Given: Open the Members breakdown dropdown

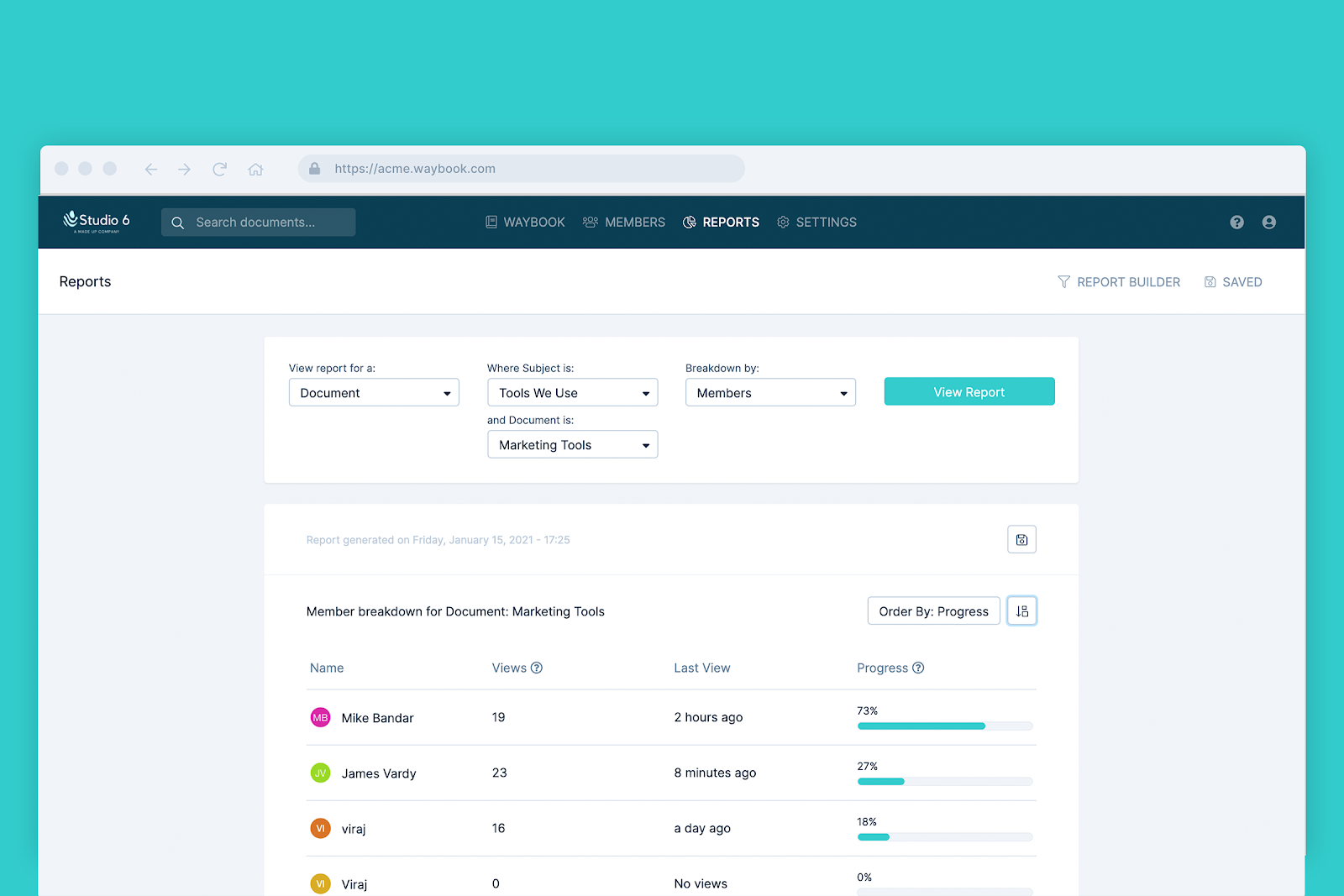Looking at the screenshot, I should (x=770, y=393).
